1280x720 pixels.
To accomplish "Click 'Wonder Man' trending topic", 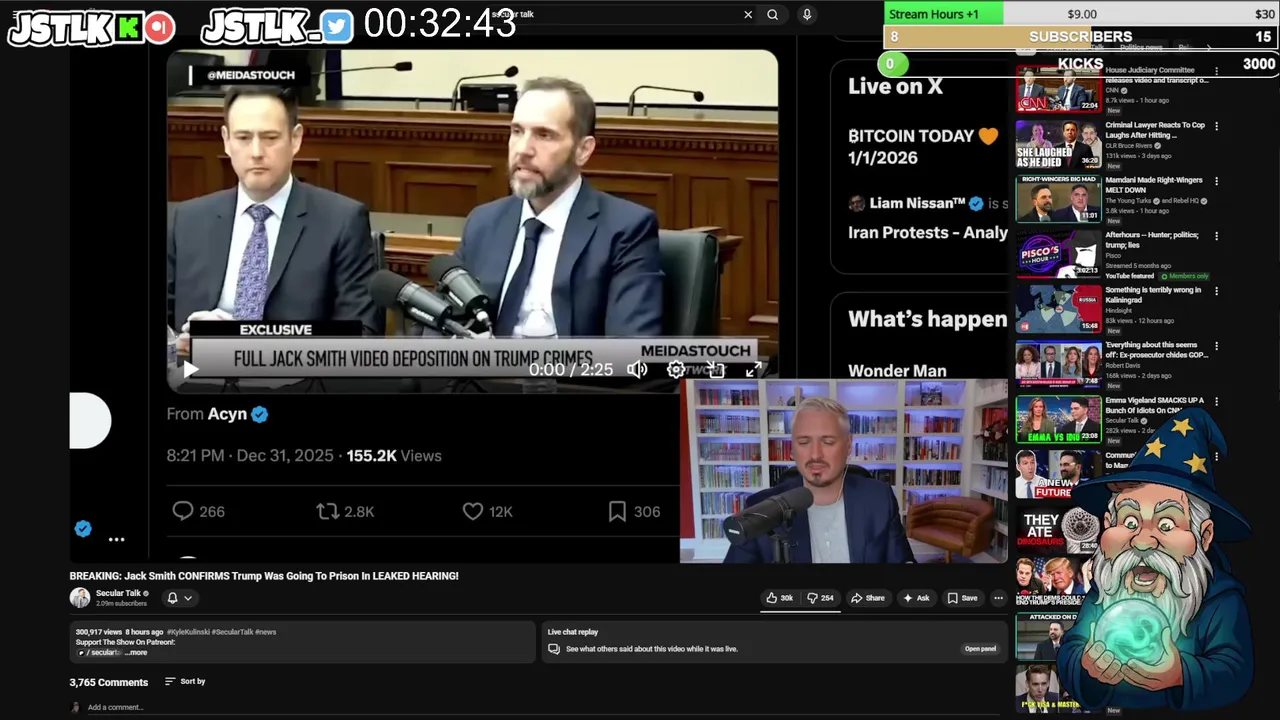I will [x=897, y=370].
